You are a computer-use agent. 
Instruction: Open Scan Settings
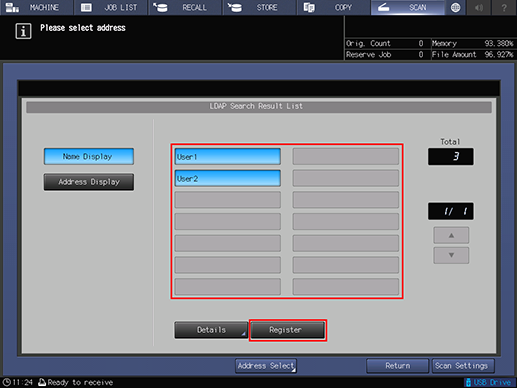[463, 366]
